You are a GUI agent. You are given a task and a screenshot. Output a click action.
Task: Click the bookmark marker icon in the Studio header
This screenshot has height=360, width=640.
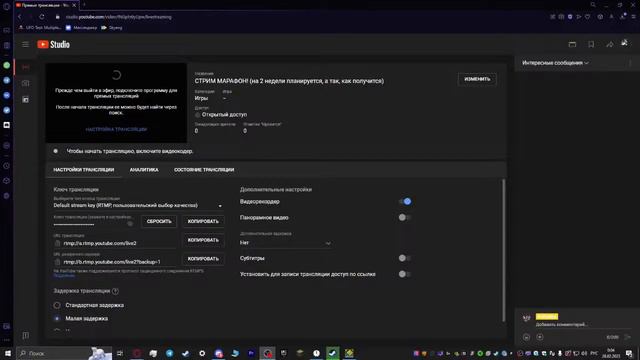click(x=591, y=44)
